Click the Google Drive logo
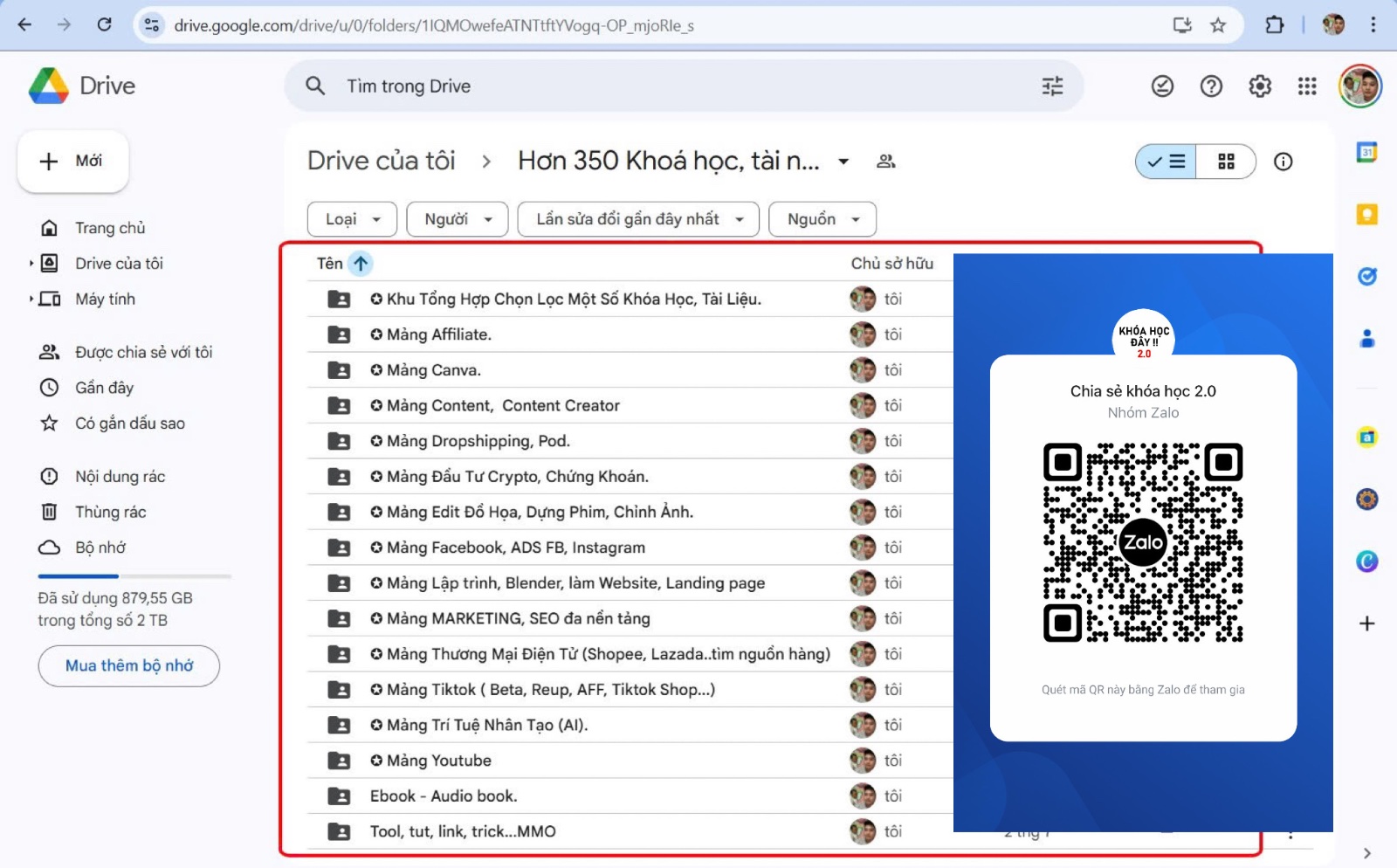1397x868 pixels. point(49,86)
